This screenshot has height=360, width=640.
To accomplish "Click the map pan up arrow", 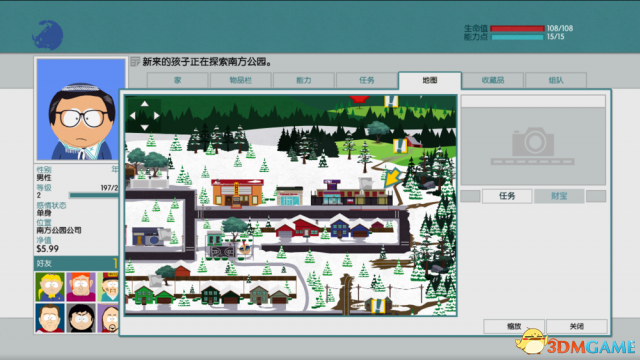I will pos(144,104).
